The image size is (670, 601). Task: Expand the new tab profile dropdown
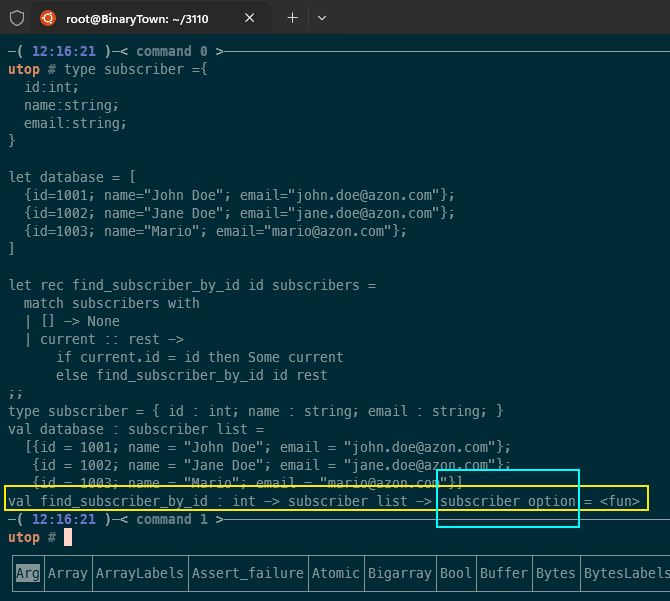click(321, 18)
